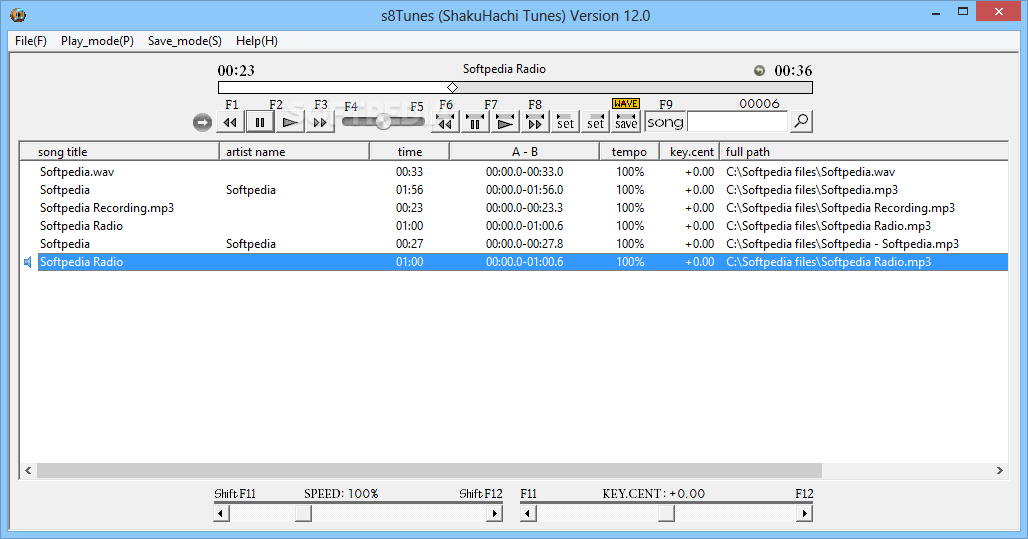Sort by the song title column header

coord(120,151)
